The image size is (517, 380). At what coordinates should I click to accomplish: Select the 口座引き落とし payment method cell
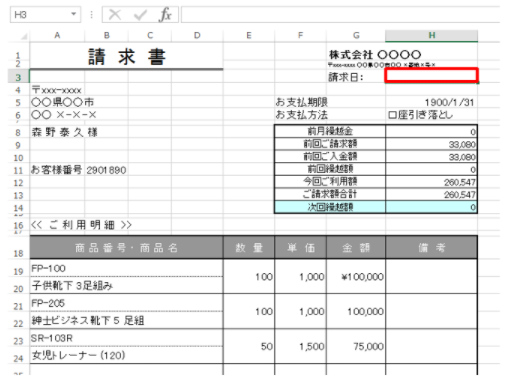(432, 115)
